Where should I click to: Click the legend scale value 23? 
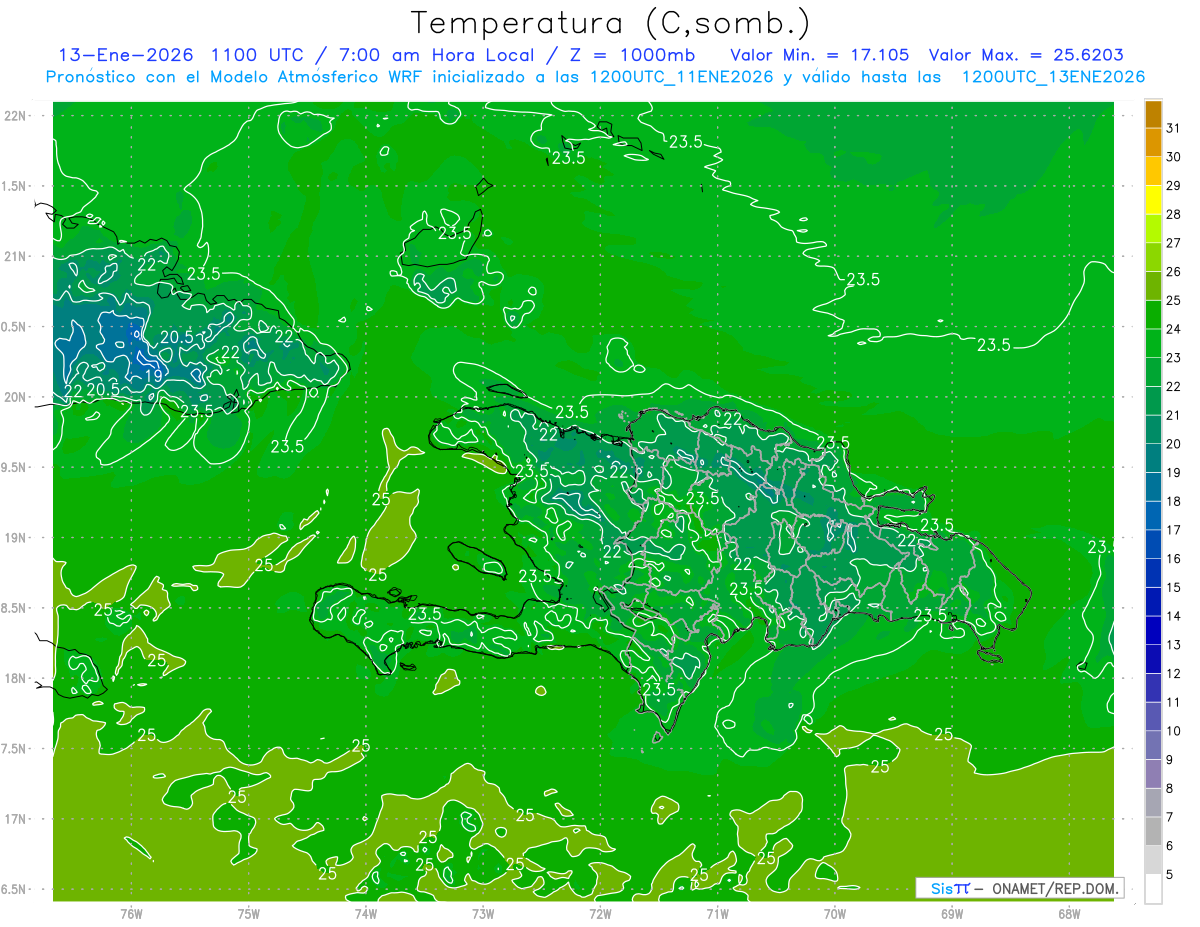tap(1174, 357)
